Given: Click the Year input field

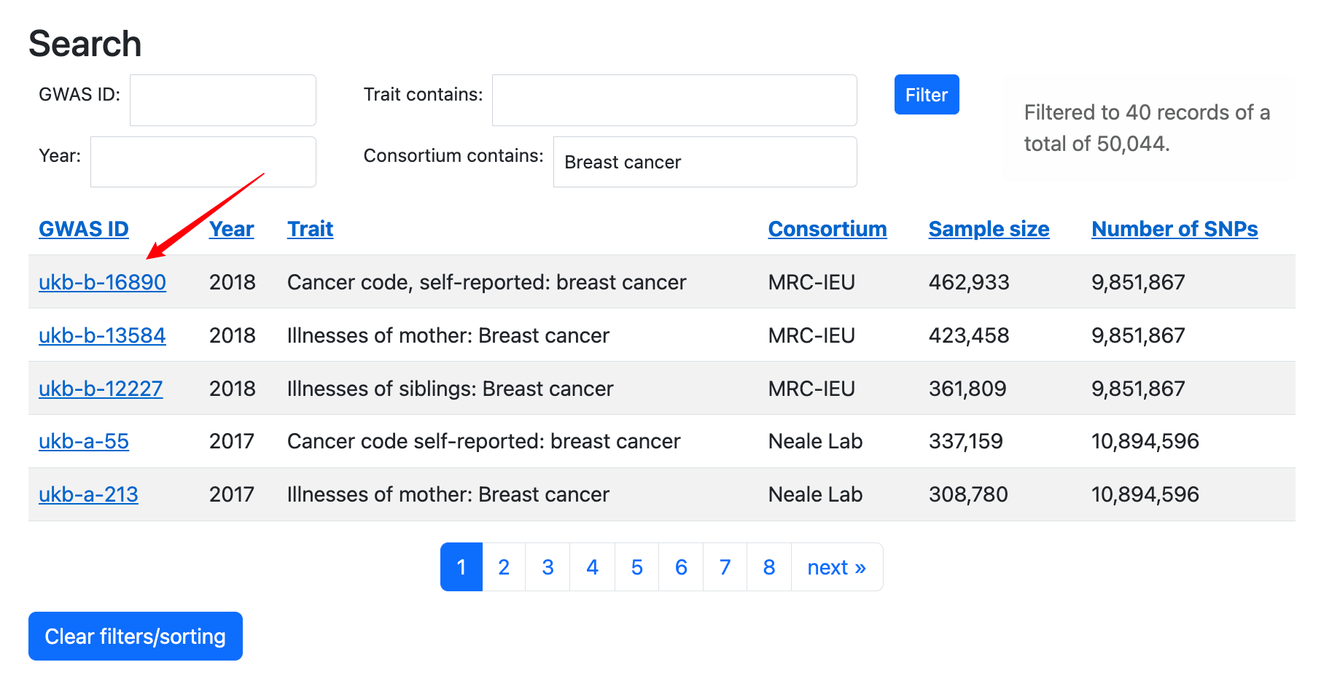Looking at the screenshot, I should pos(203,162).
